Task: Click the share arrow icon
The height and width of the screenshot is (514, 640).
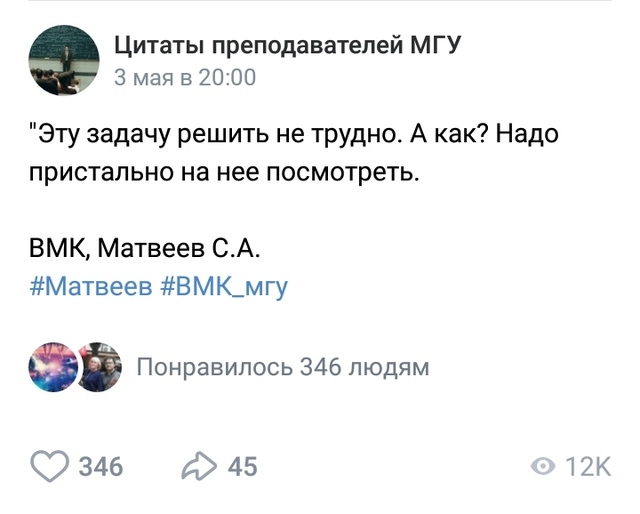Action: 199,465
